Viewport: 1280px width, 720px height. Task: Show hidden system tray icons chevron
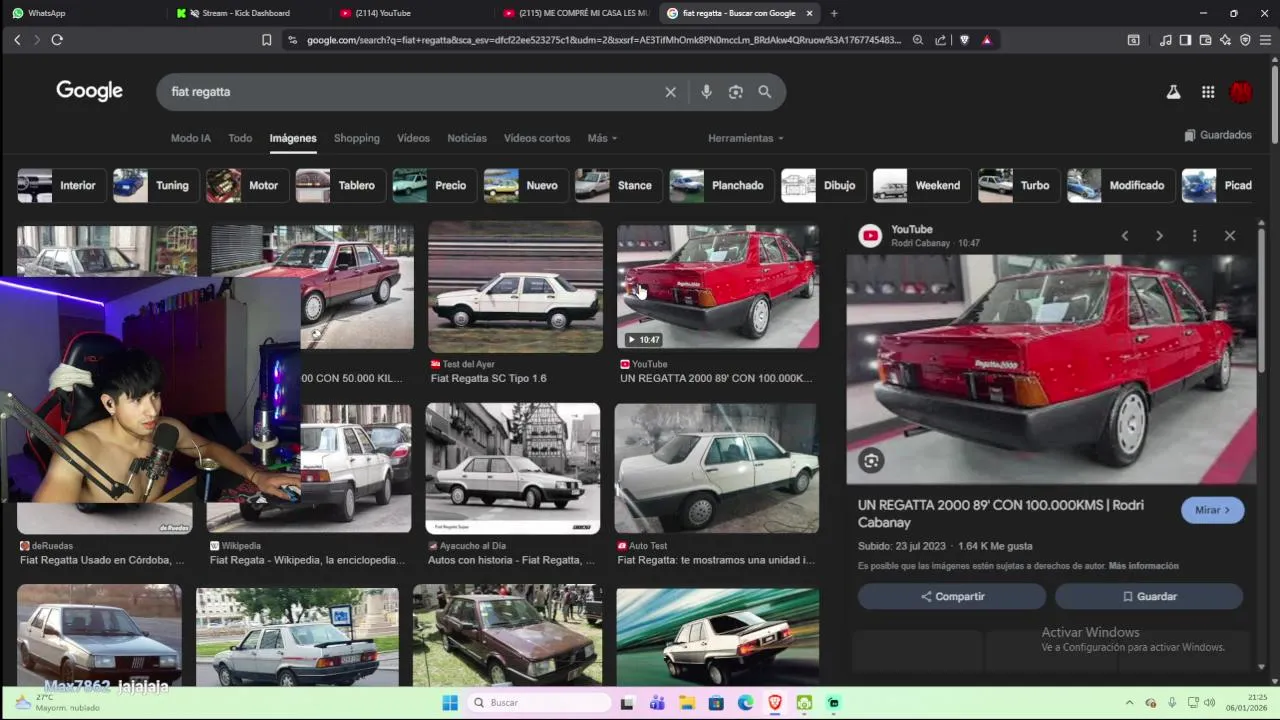click(1129, 703)
